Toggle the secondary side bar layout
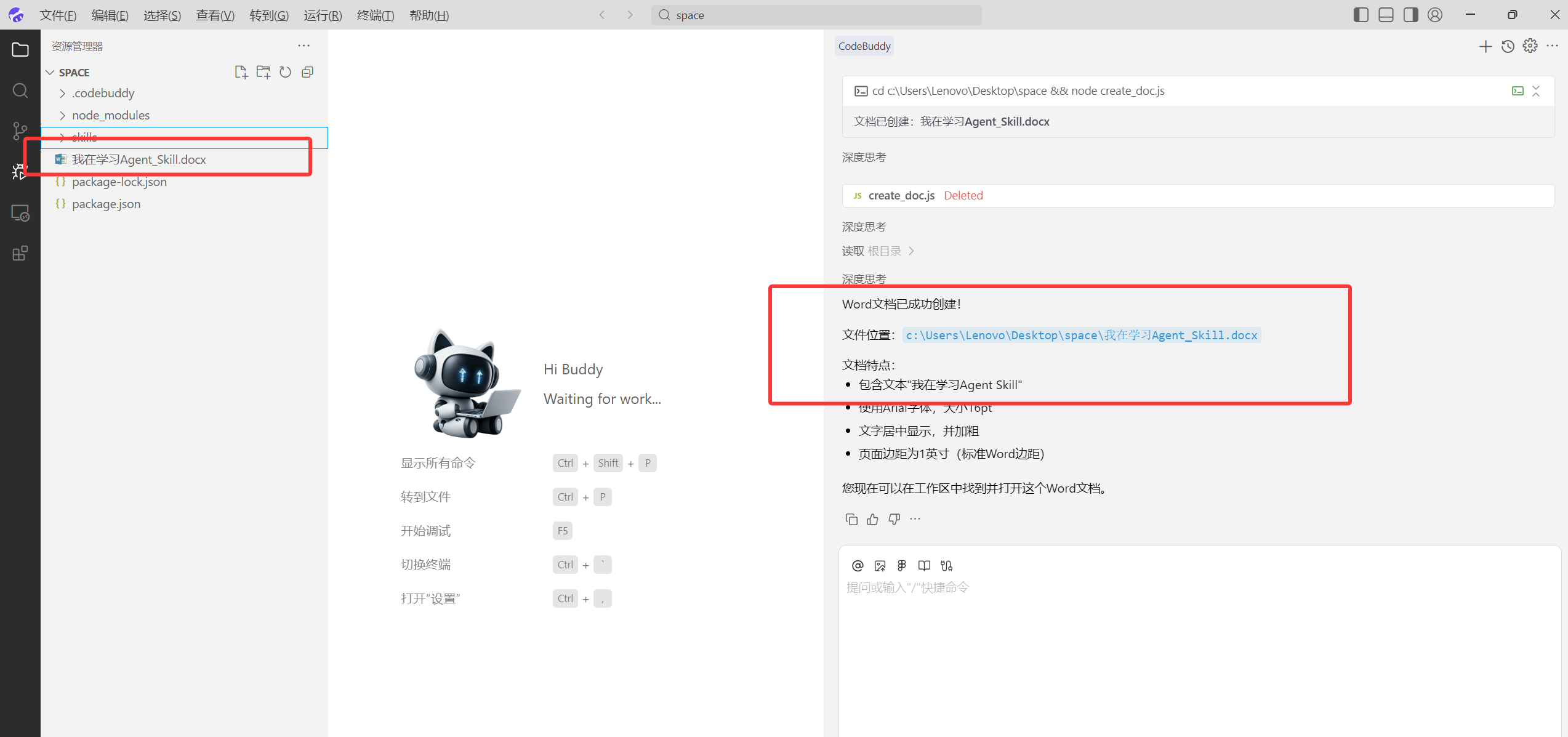The width and height of the screenshot is (1568, 737). click(1410, 15)
